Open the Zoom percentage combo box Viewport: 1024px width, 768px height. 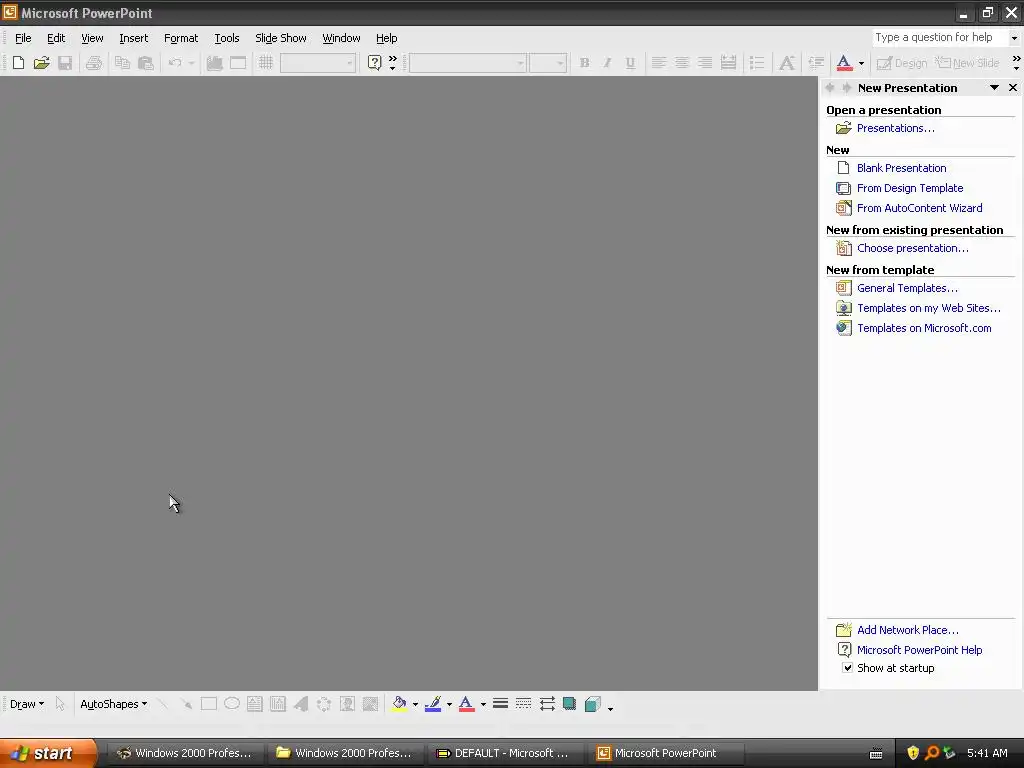click(x=317, y=63)
